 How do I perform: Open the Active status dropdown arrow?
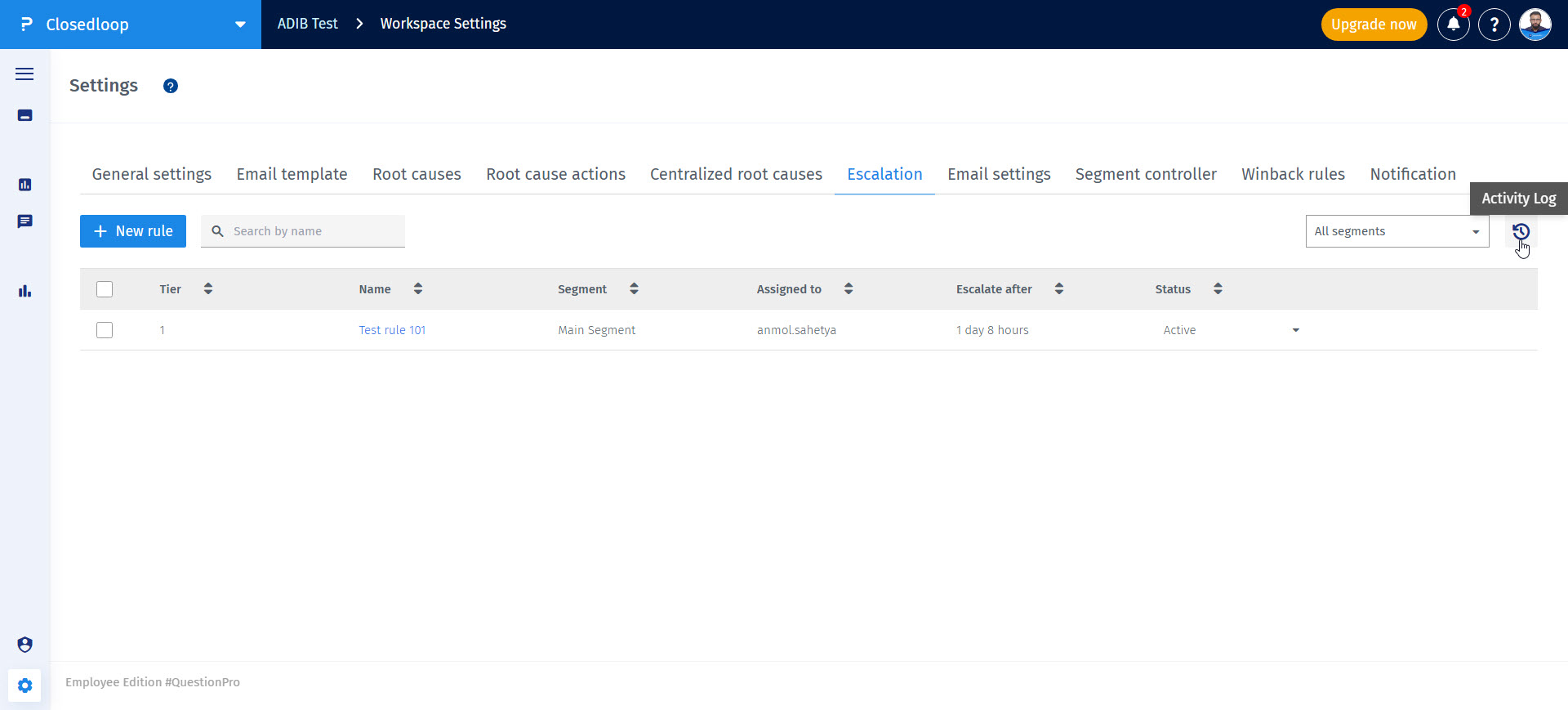pos(1295,330)
